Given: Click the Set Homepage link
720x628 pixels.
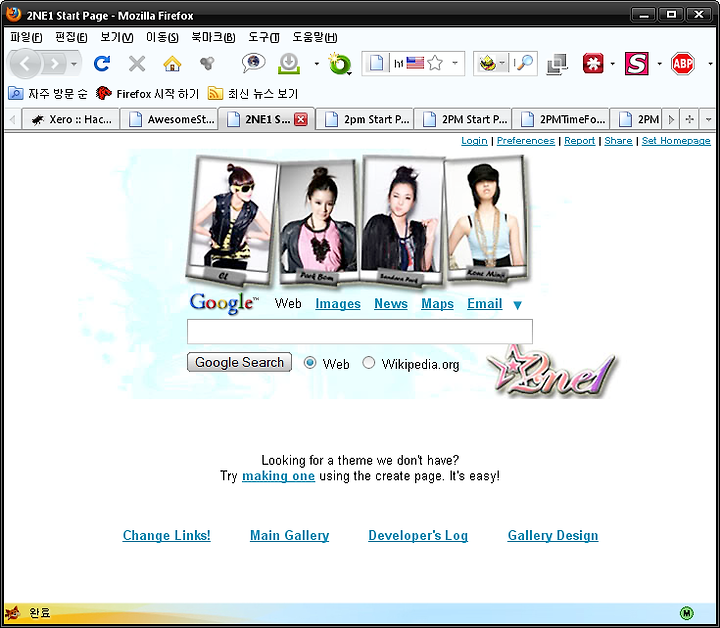Looking at the screenshot, I should click(676, 141).
